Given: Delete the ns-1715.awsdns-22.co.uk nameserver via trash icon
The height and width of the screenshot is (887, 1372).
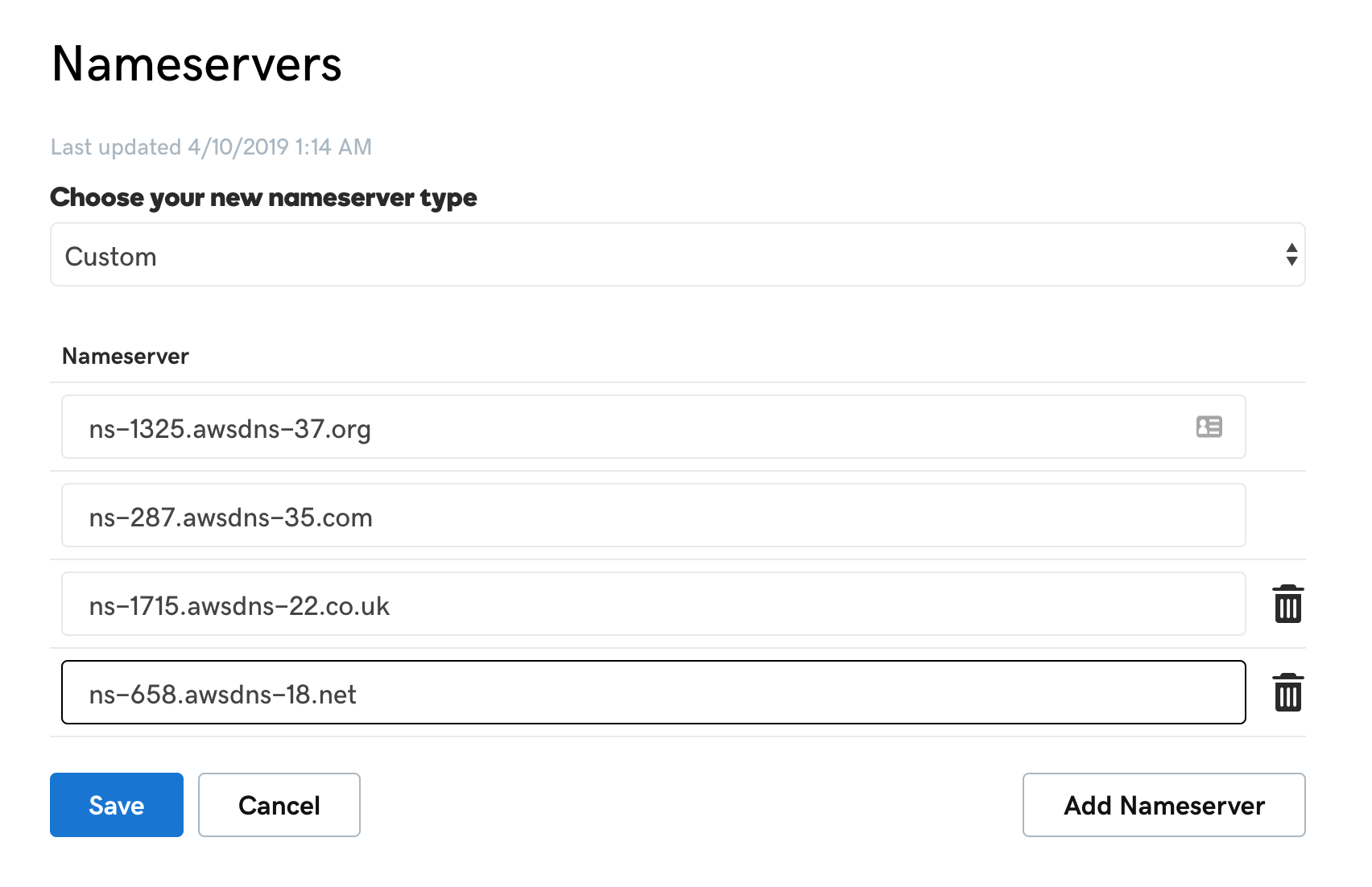Looking at the screenshot, I should (1287, 604).
